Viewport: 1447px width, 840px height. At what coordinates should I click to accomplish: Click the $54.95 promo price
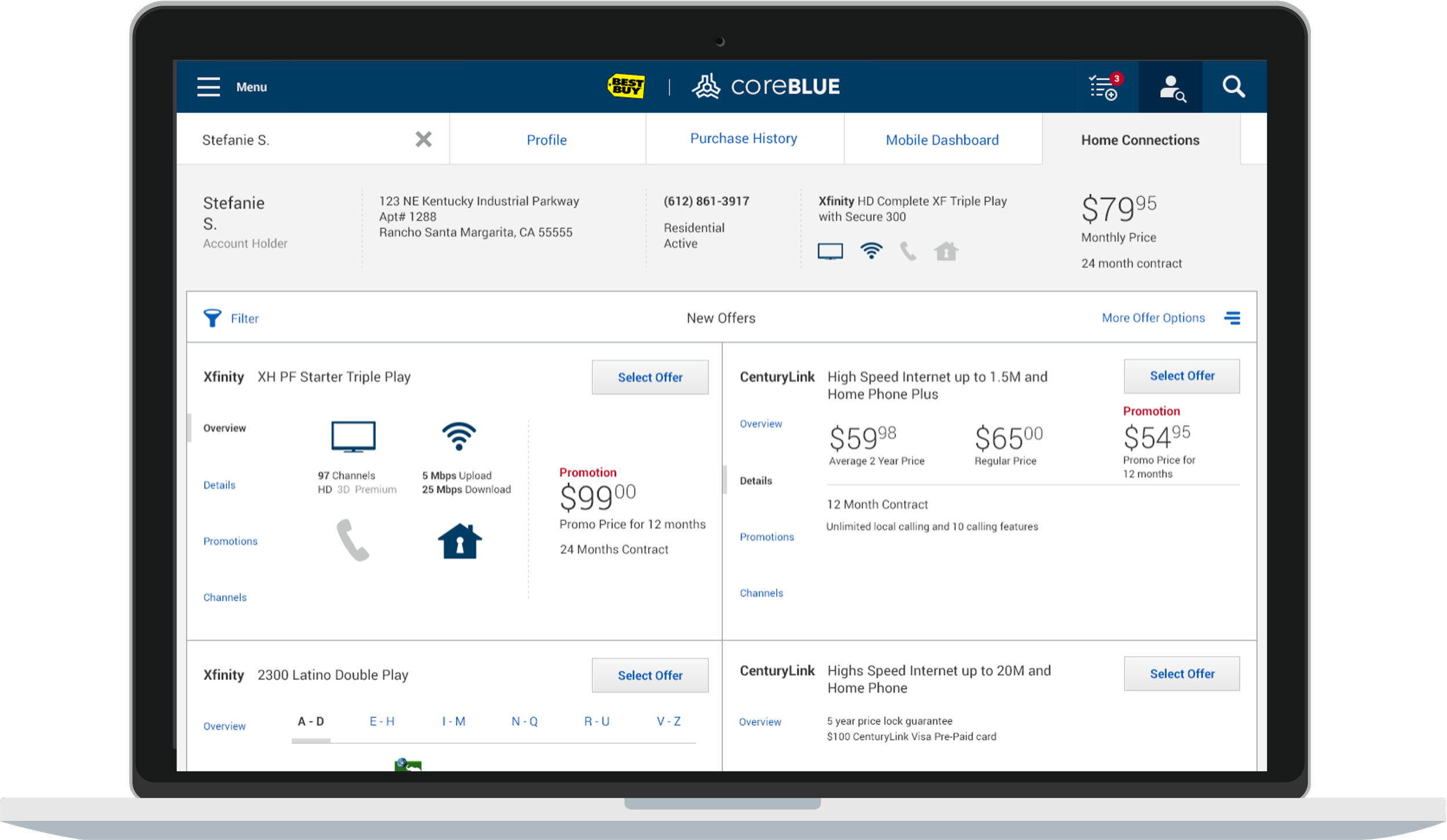[1156, 437]
